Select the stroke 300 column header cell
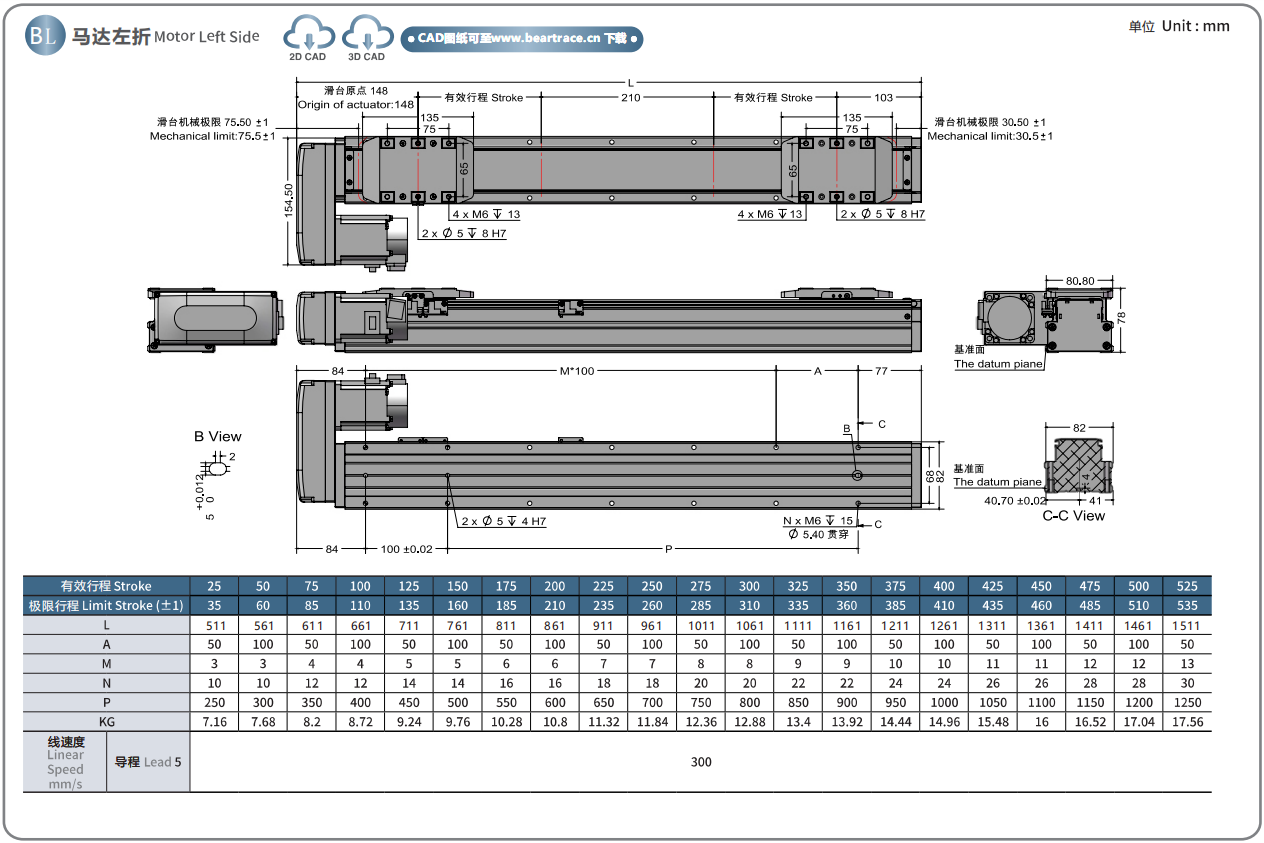The width and height of the screenshot is (1264, 843). (x=749, y=586)
